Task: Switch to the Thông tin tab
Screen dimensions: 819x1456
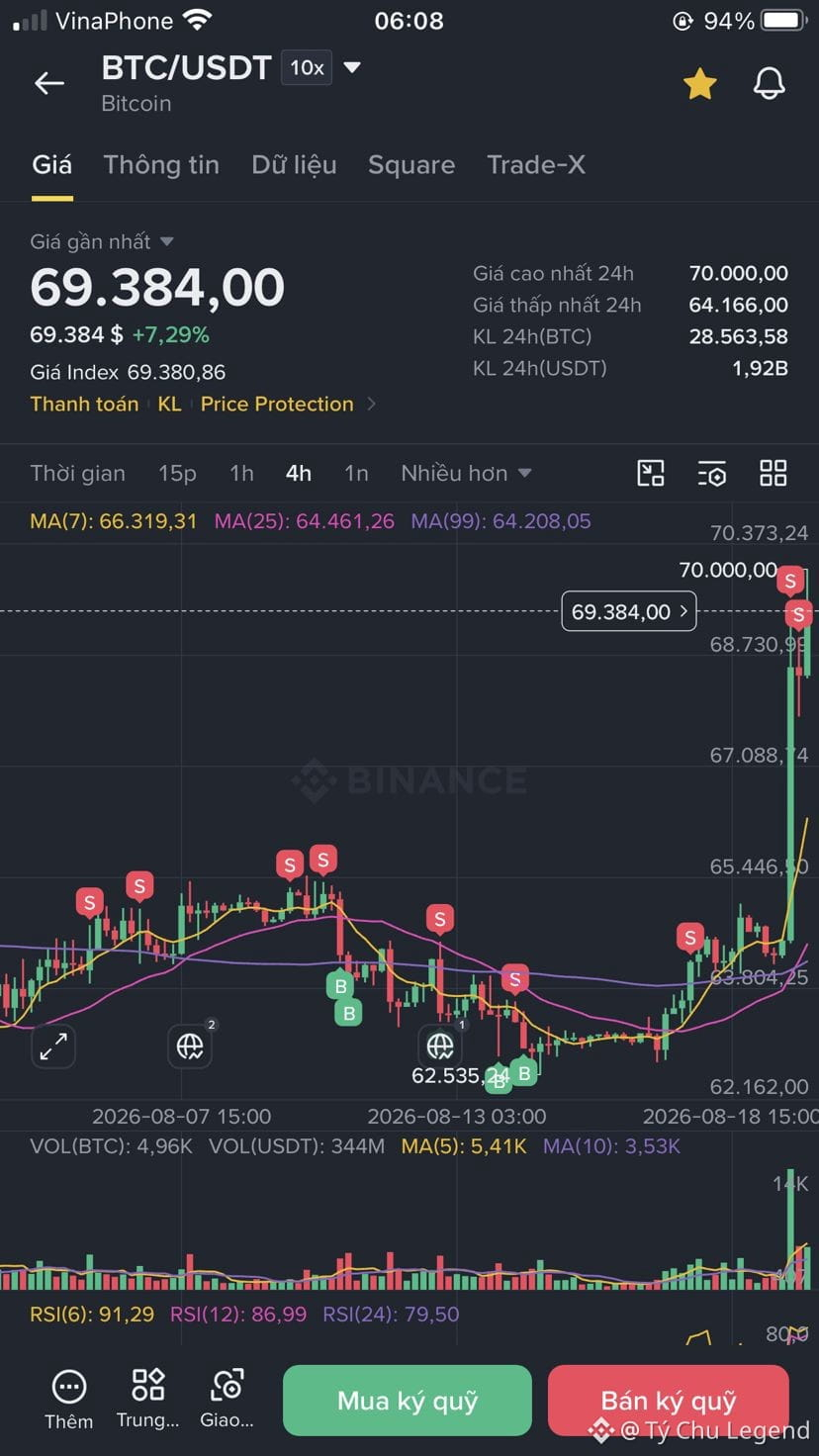Action: pyautogui.click(x=161, y=164)
